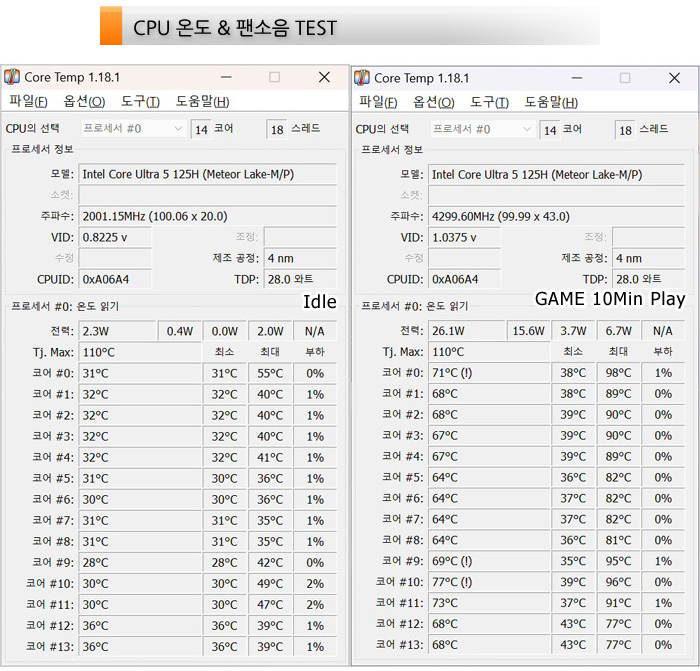Close the right Core Temp window
Viewport: 700px width, 671px height.
pyautogui.click(x=674, y=77)
